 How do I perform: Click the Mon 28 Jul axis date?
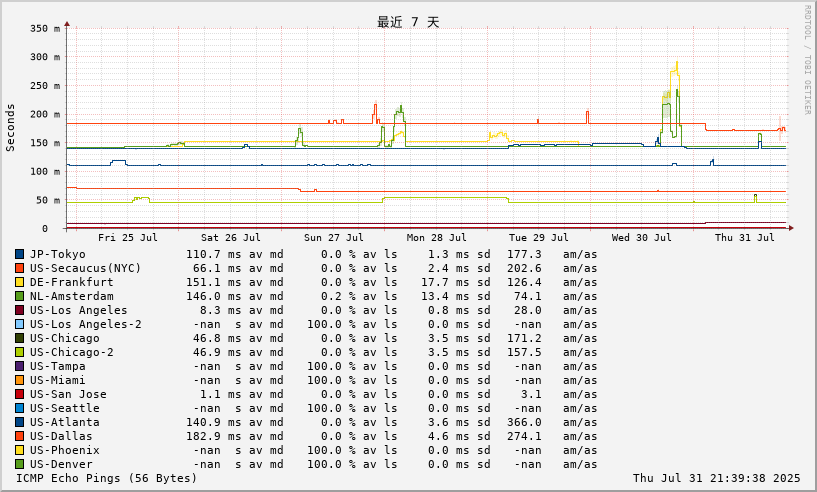[x=437, y=238]
